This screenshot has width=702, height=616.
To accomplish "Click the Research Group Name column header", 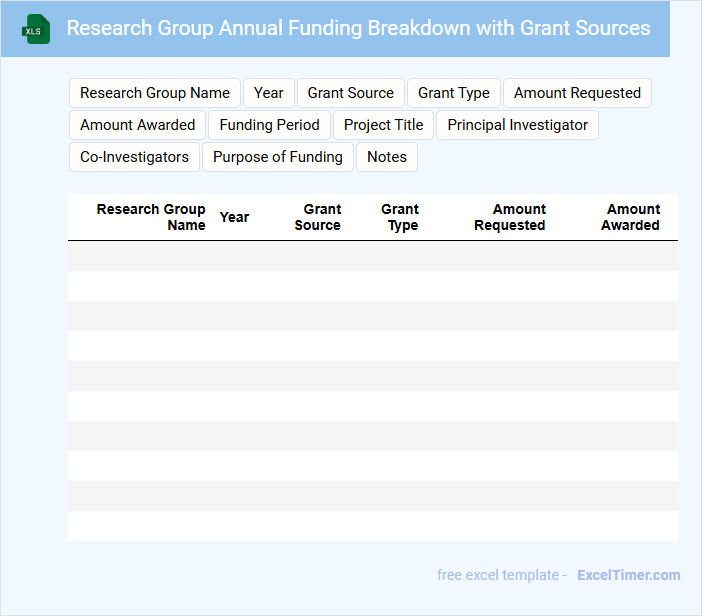I will 151,217.
